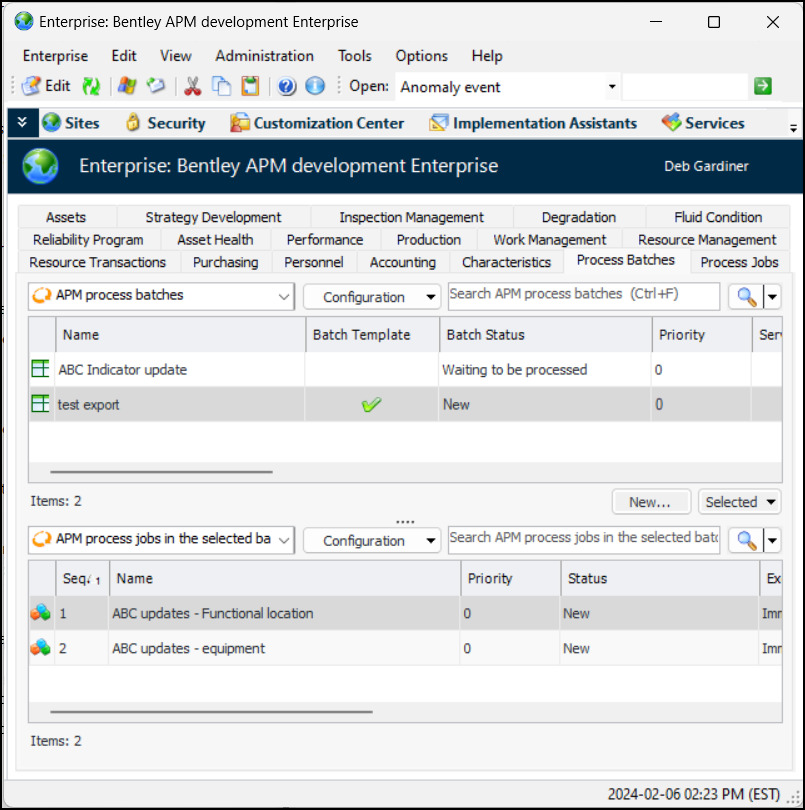Sort jobs by the Status column header
The height and width of the screenshot is (810, 805).
pyautogui.click(x=660, y=579)
